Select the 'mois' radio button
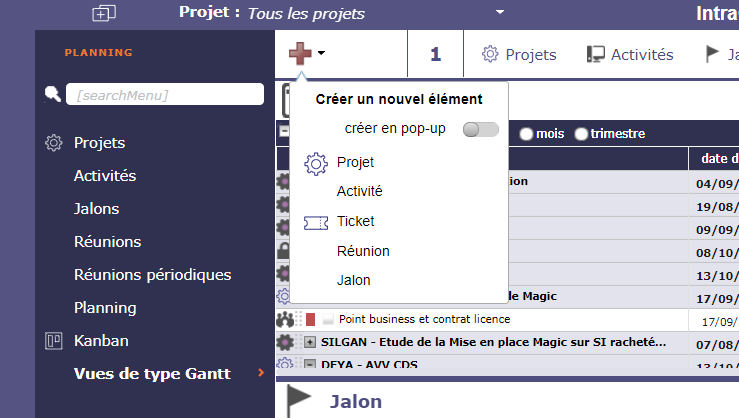Viewport: 739px width, 418px height. (x=526, y=134)
